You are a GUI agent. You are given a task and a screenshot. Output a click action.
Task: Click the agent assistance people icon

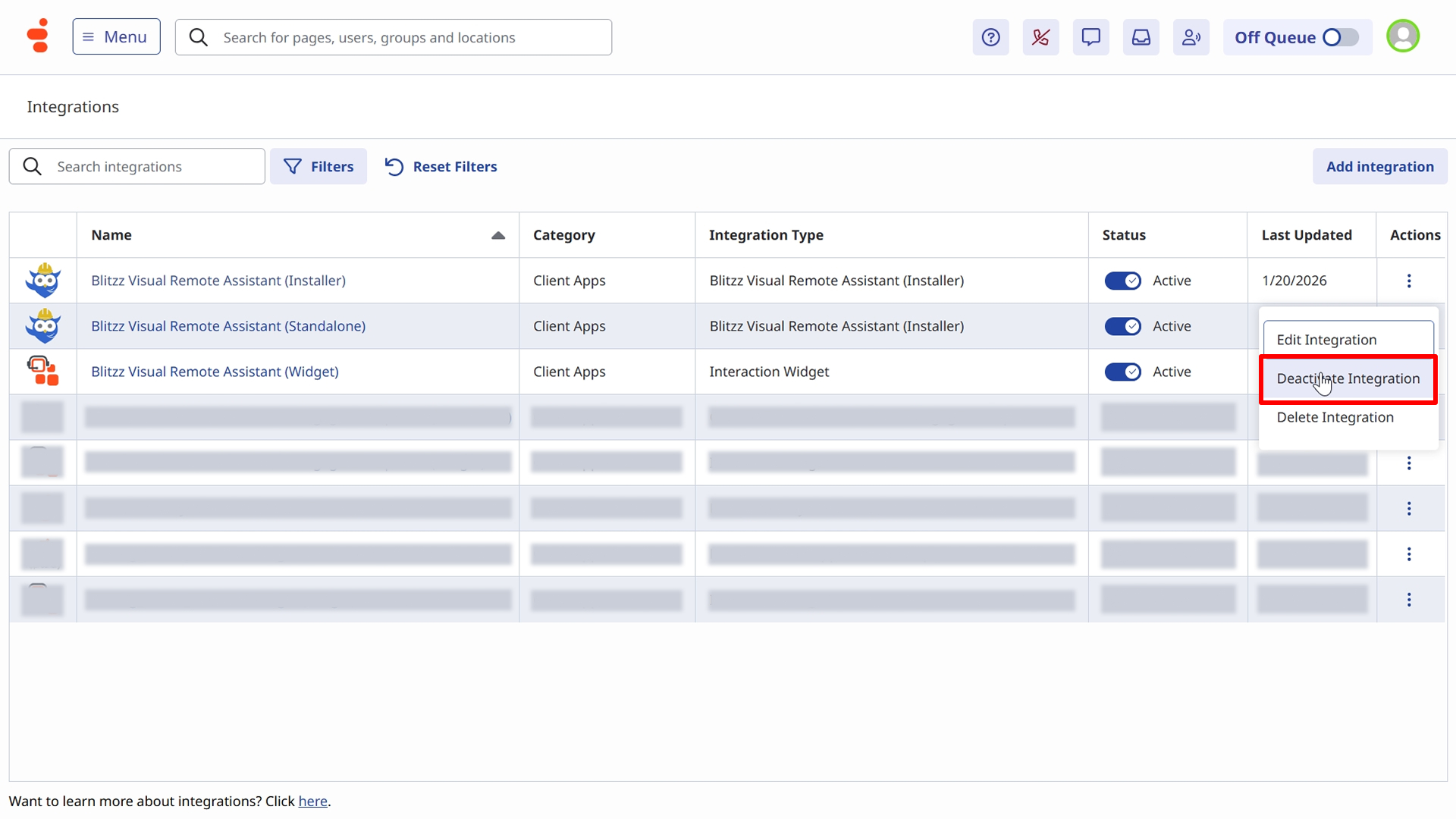click(x=1191, y=37)
